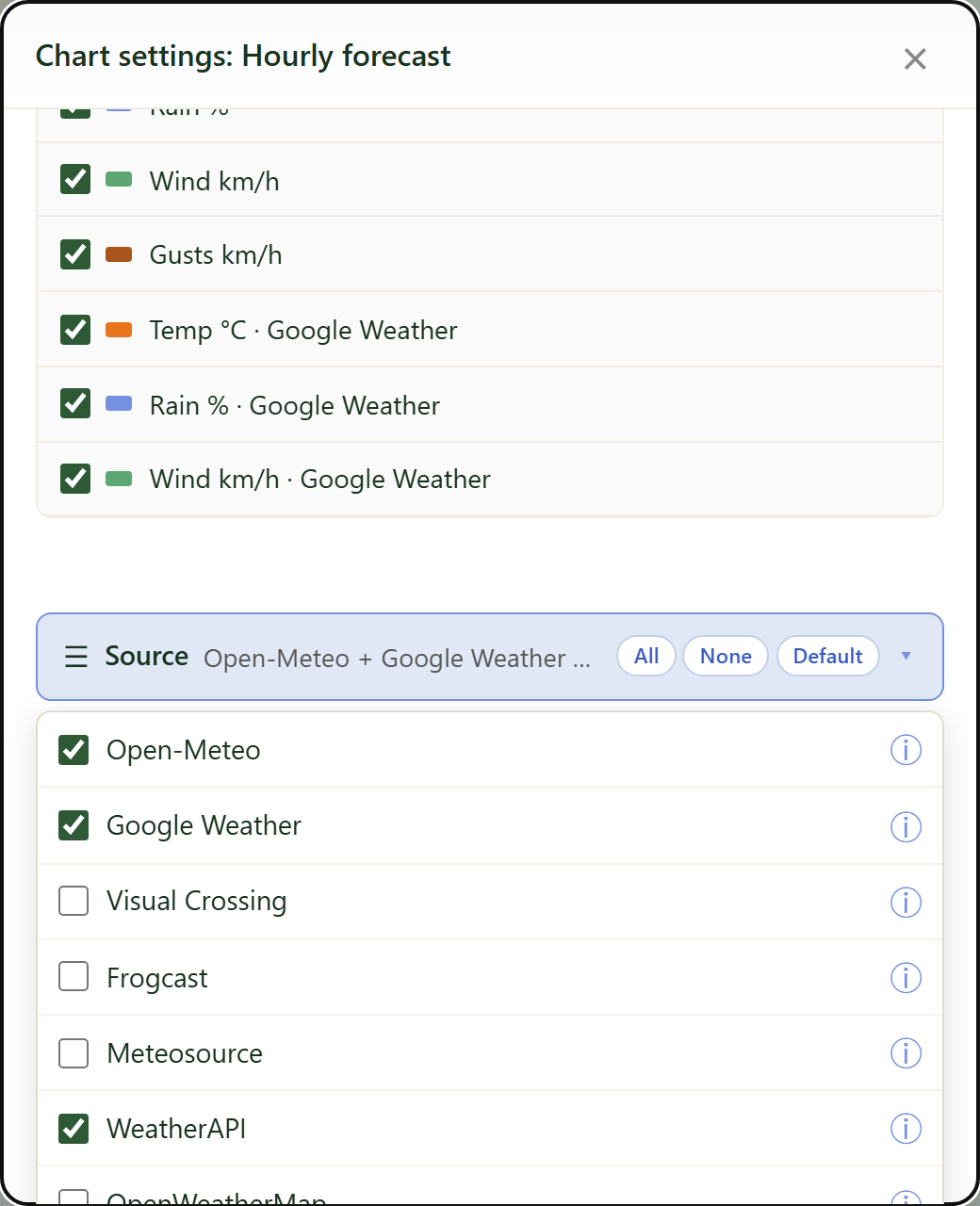The height and width of the screenshot is (1206, 980).
Task: Disable the WeatherAPI source
Action: pyautogui.click(x=73, y=1129)
